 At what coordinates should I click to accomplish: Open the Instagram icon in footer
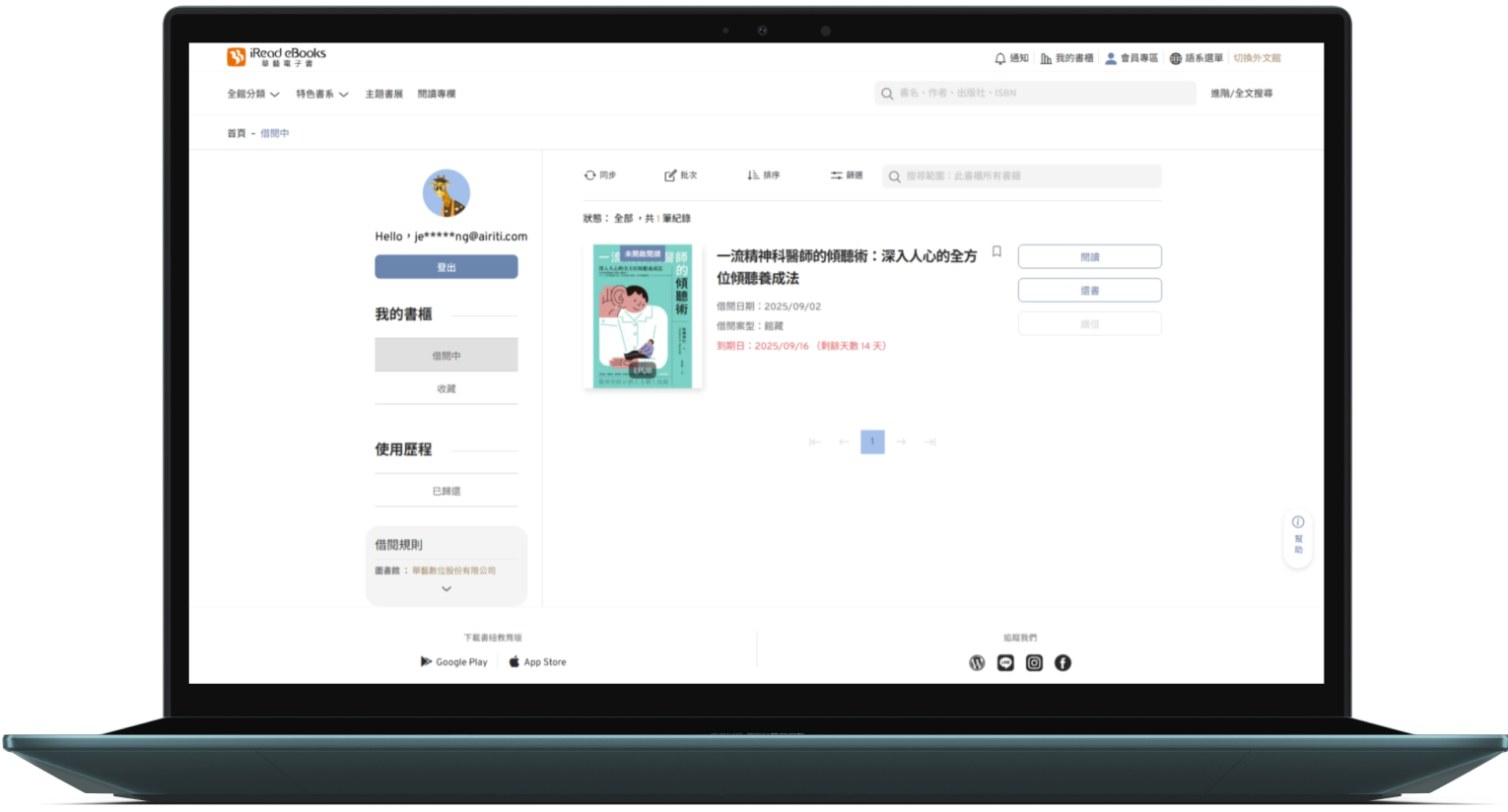pyautogui.click(x=1034, y=663)
